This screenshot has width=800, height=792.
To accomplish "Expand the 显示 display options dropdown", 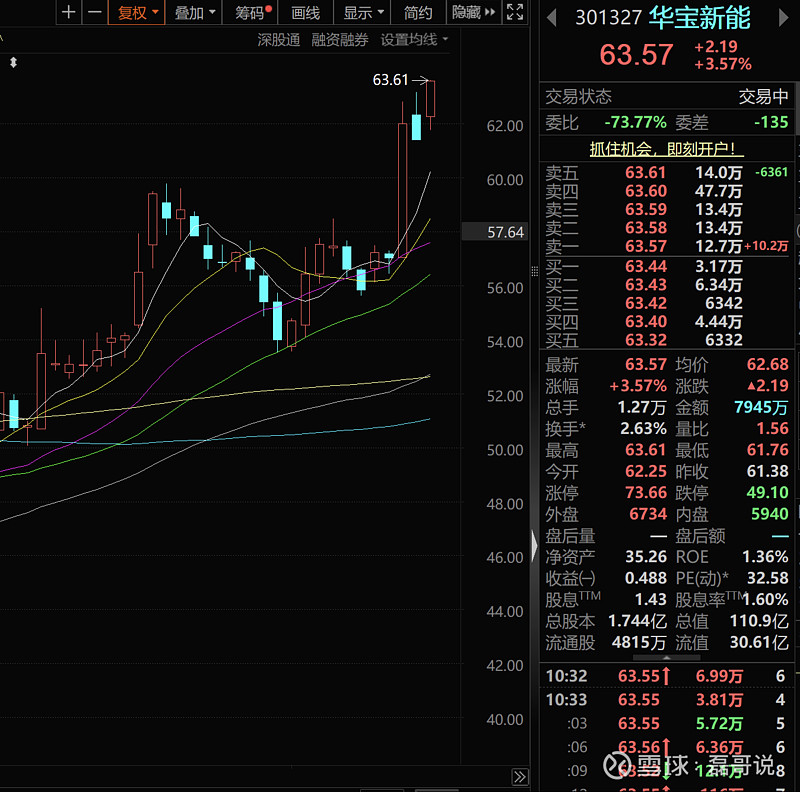I will 362,12.
